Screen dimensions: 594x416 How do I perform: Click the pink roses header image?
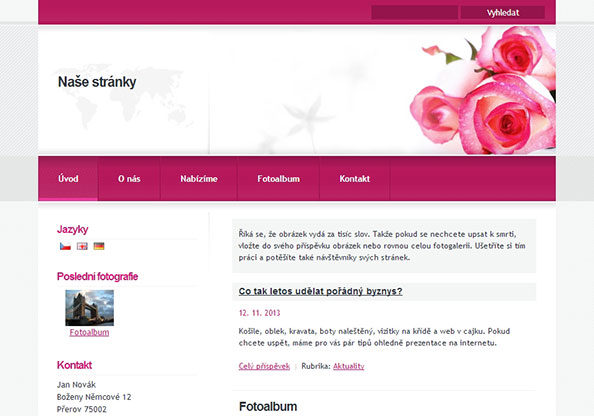pos(483,90)
